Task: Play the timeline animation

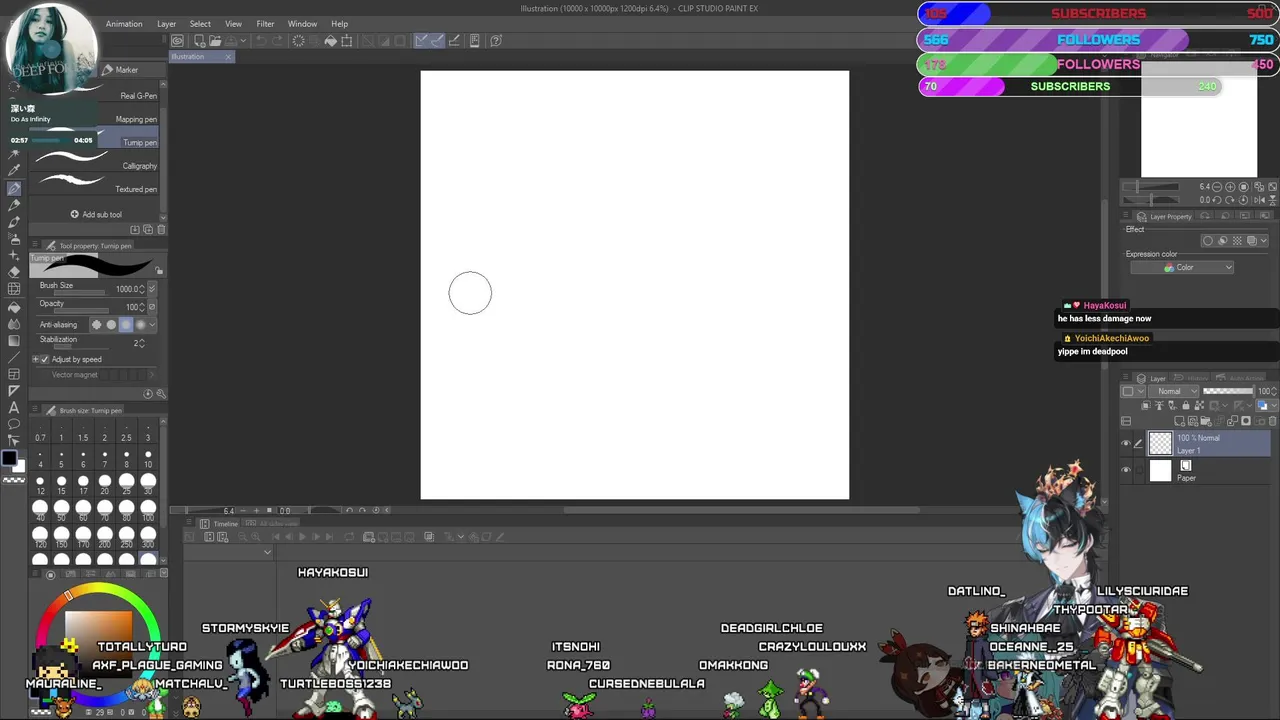Action: click(x=302, y=537)
